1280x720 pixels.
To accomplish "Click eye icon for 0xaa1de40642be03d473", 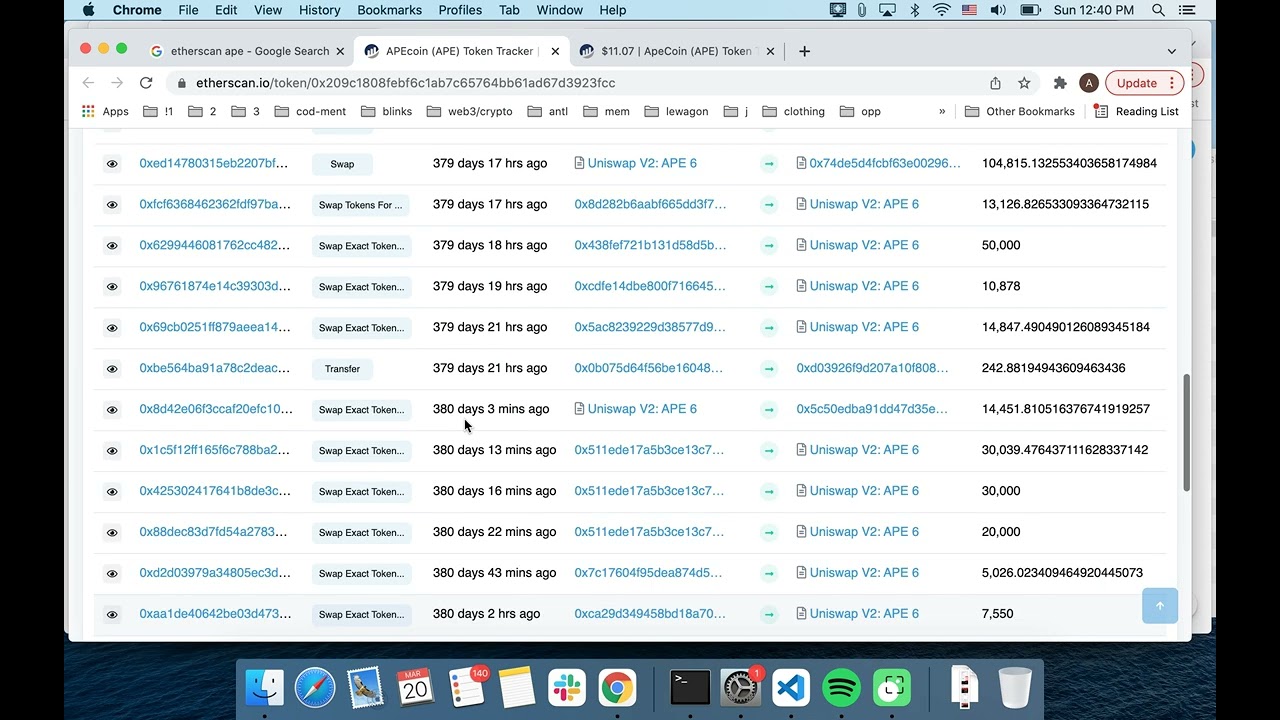I will coord(112,615).
